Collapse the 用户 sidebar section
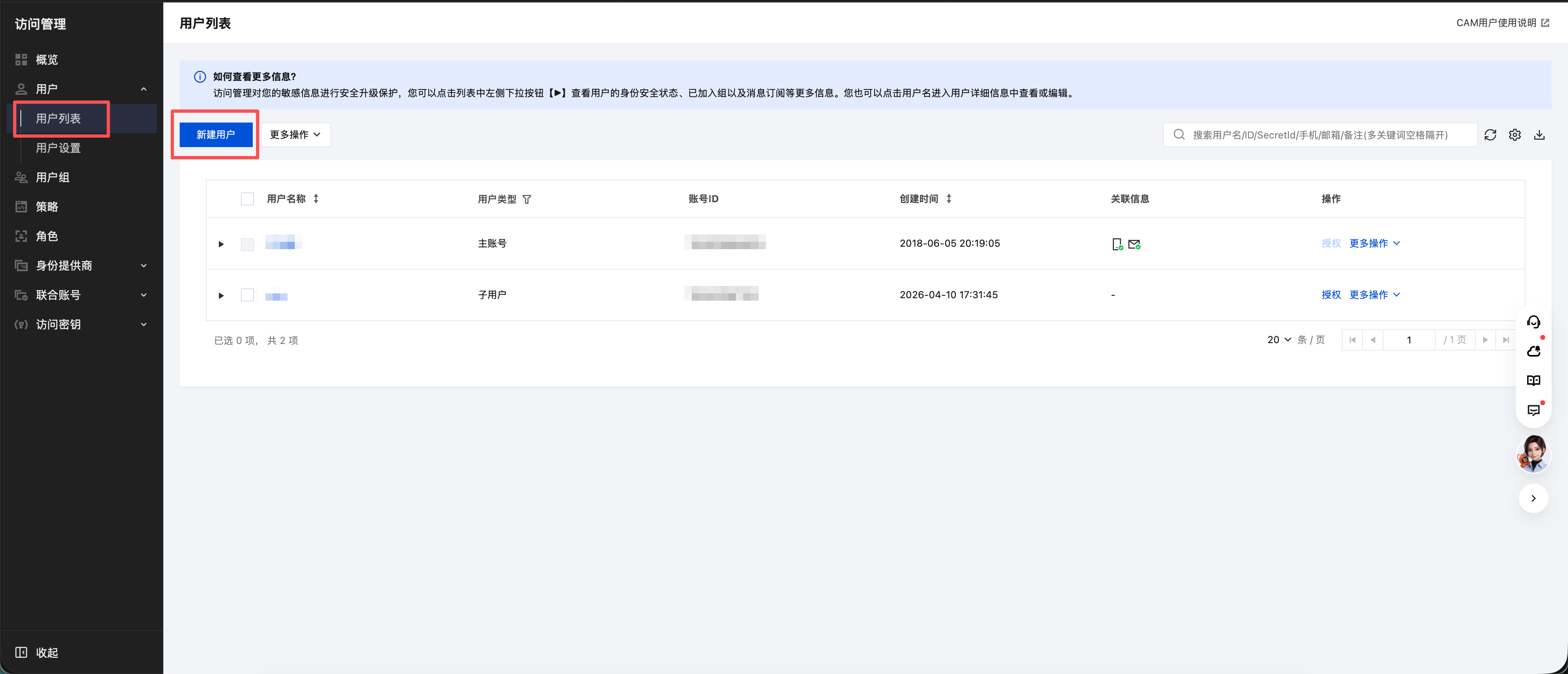1568x674 pixels. (144, 89)
